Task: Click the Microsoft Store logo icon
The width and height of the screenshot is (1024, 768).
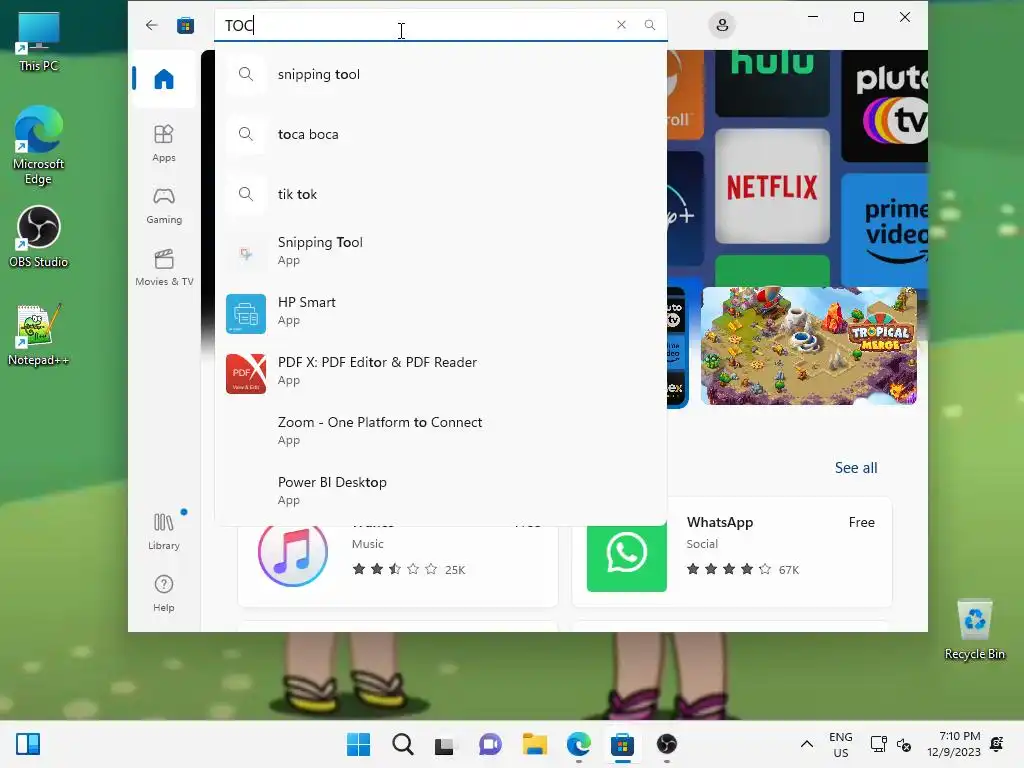Action: pos(185,25)
